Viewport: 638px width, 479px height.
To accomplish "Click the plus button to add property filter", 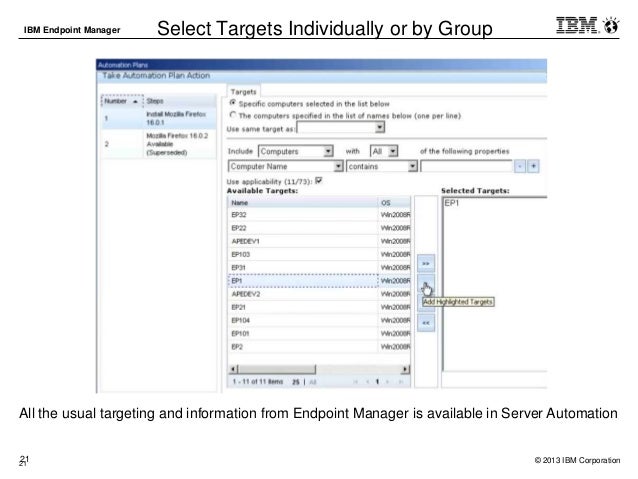I will [x=533, y=166].
